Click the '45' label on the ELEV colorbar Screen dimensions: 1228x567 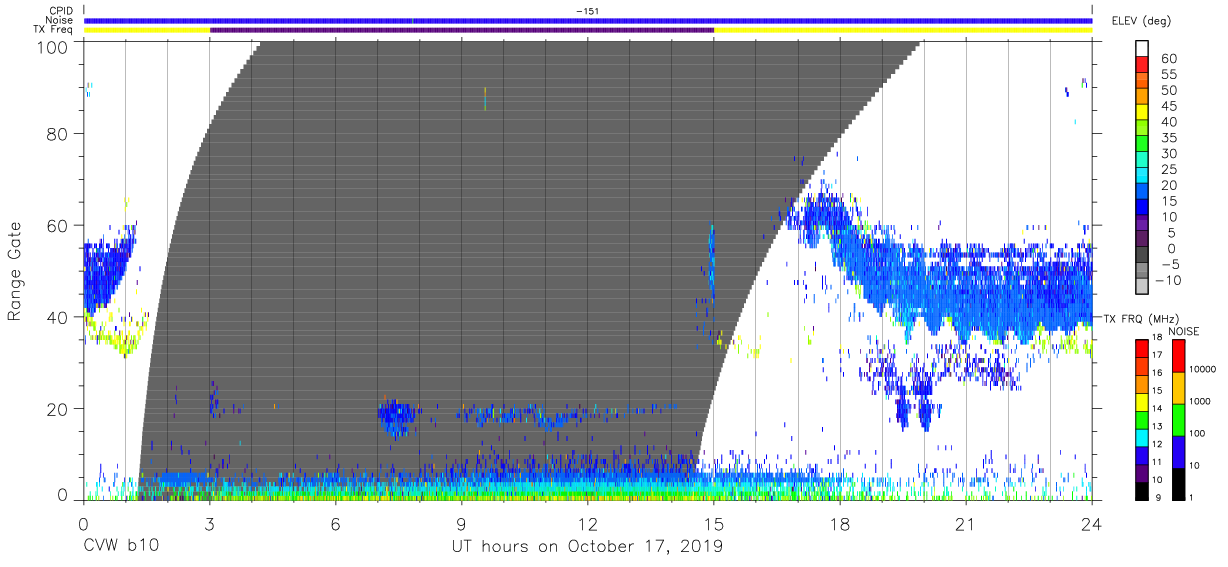1170,106
